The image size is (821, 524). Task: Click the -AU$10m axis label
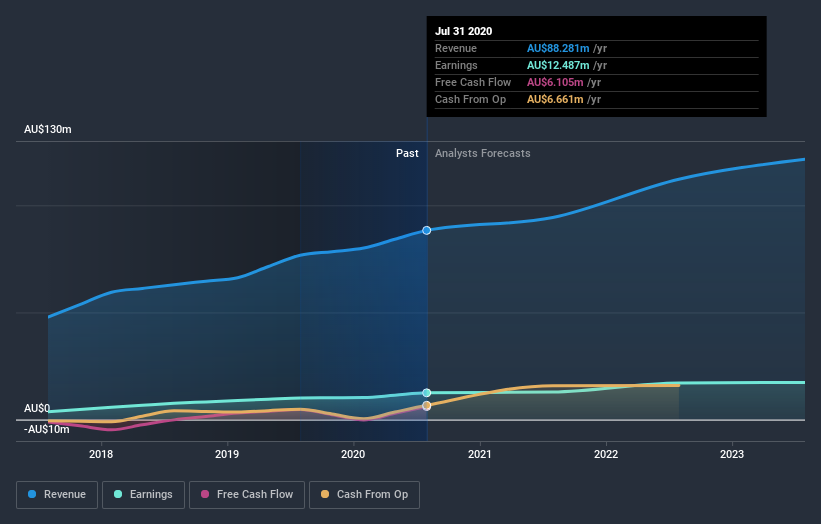coord(47,430)
